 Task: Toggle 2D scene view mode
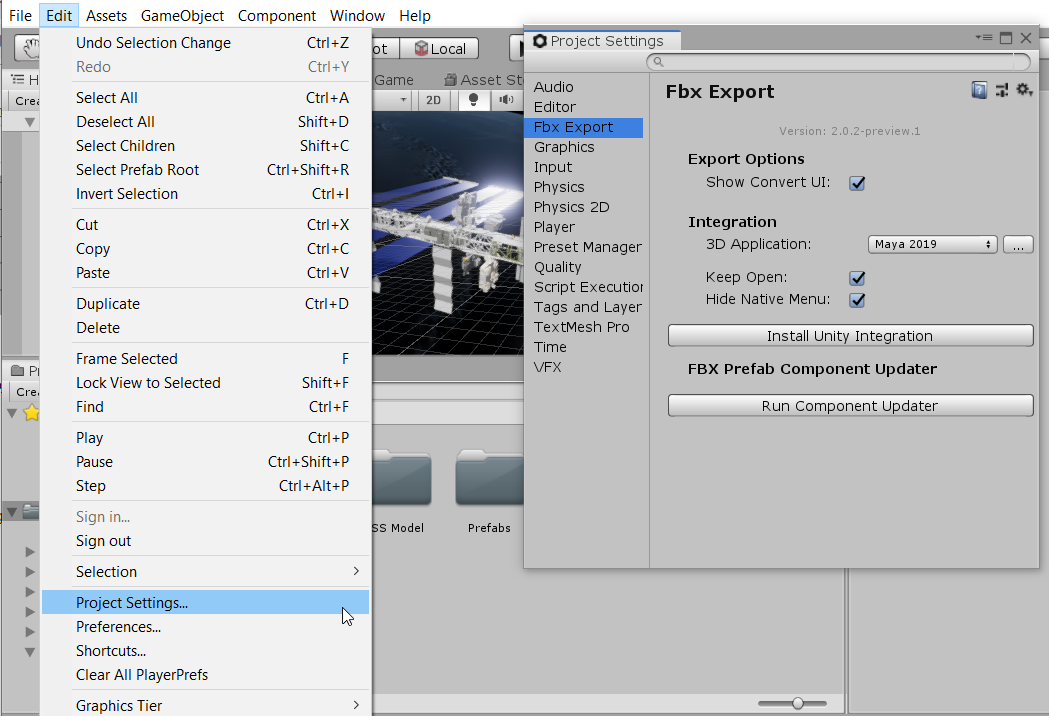(433, 100)
